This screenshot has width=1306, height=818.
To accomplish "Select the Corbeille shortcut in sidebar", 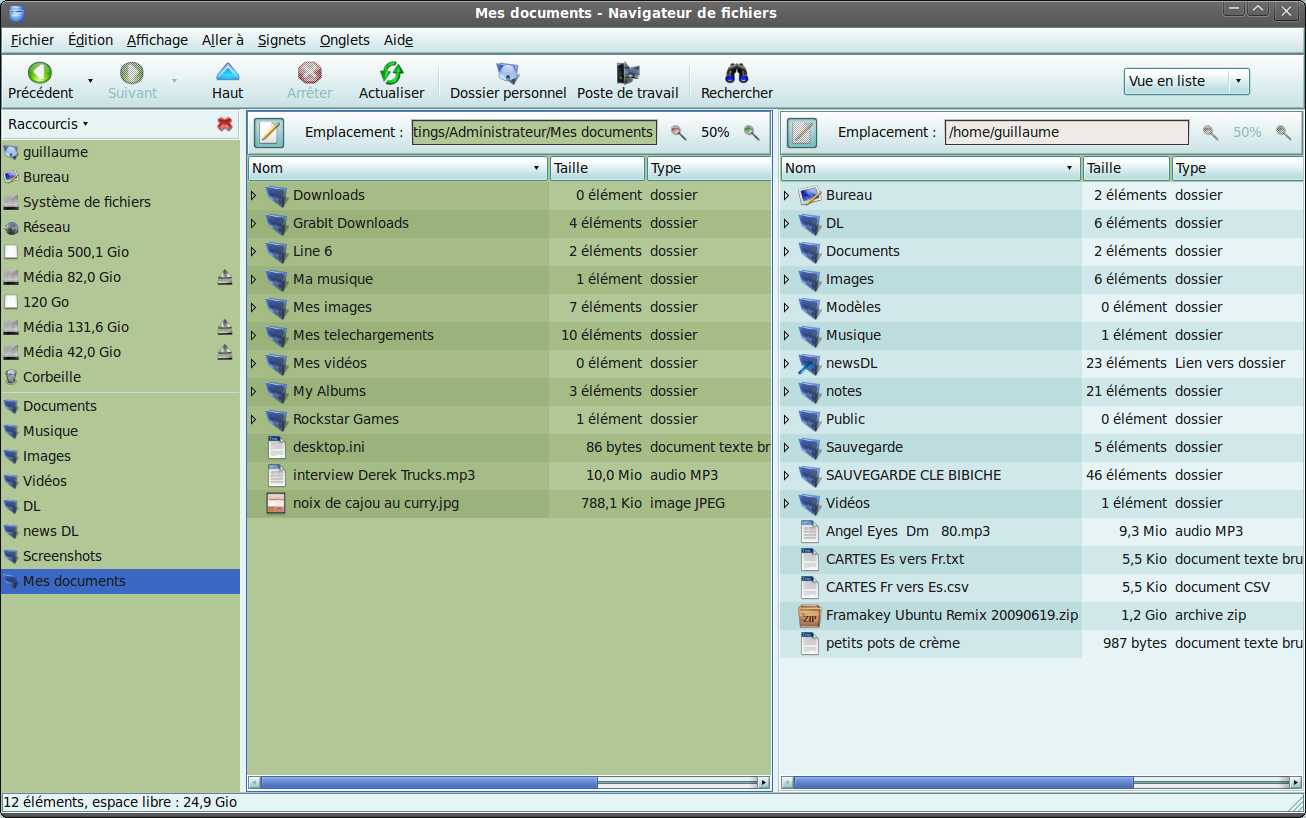I will point(52,377).
